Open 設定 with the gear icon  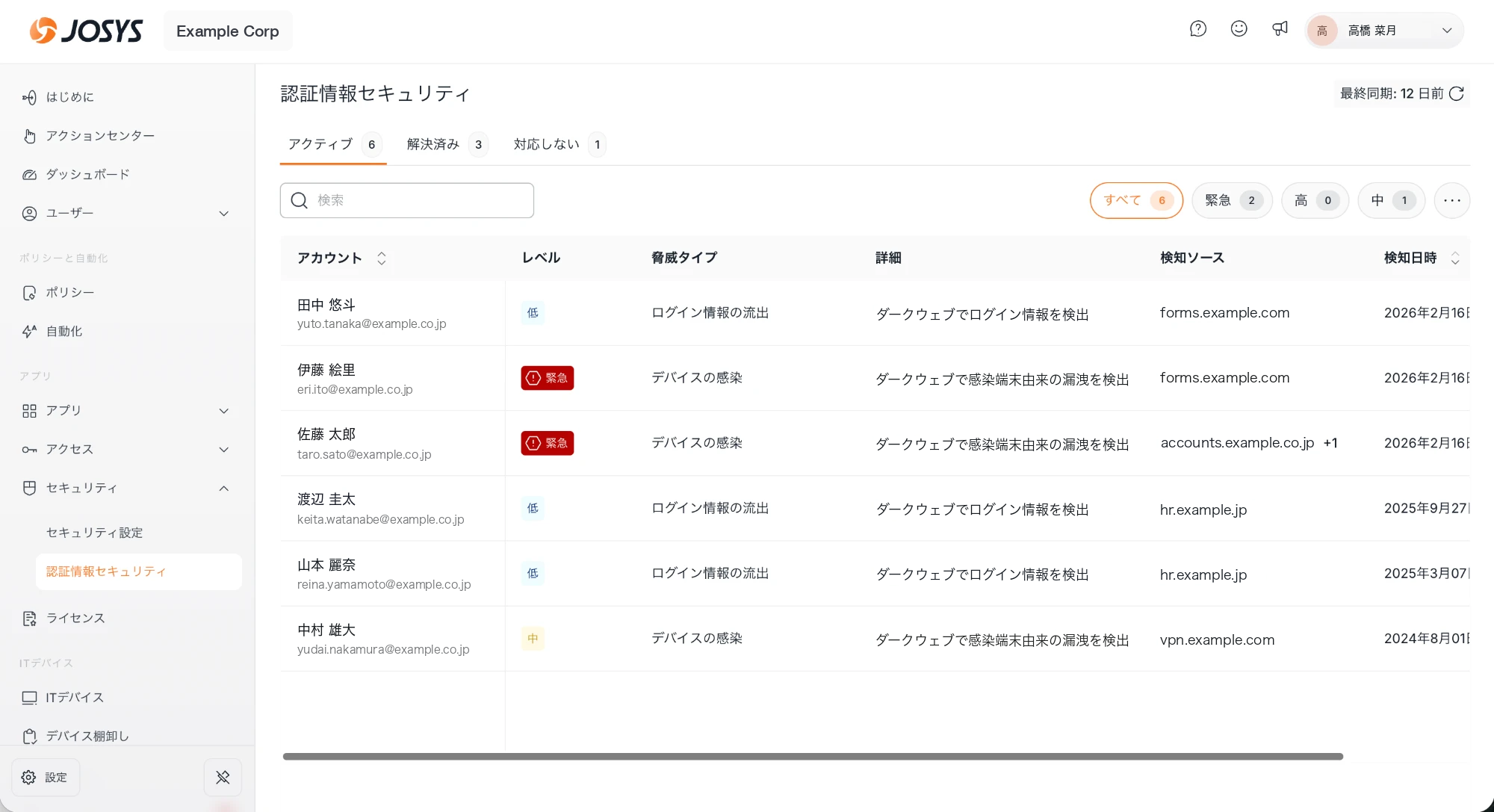(46, 778)
